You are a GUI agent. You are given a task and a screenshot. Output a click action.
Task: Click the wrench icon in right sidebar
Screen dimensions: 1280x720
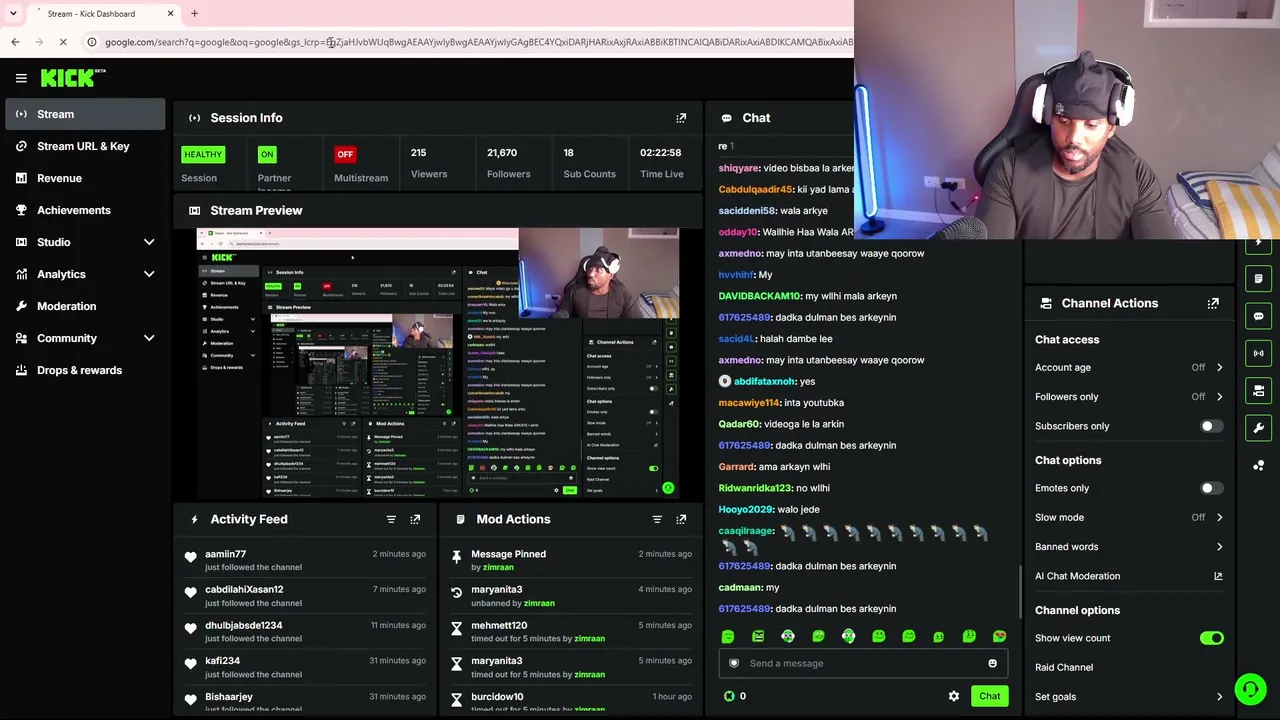click(x=1259, y=427)
